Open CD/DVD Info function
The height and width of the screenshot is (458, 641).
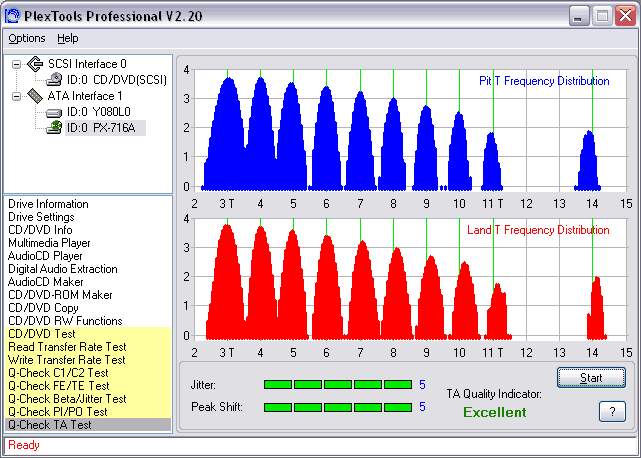click(40, 230)
